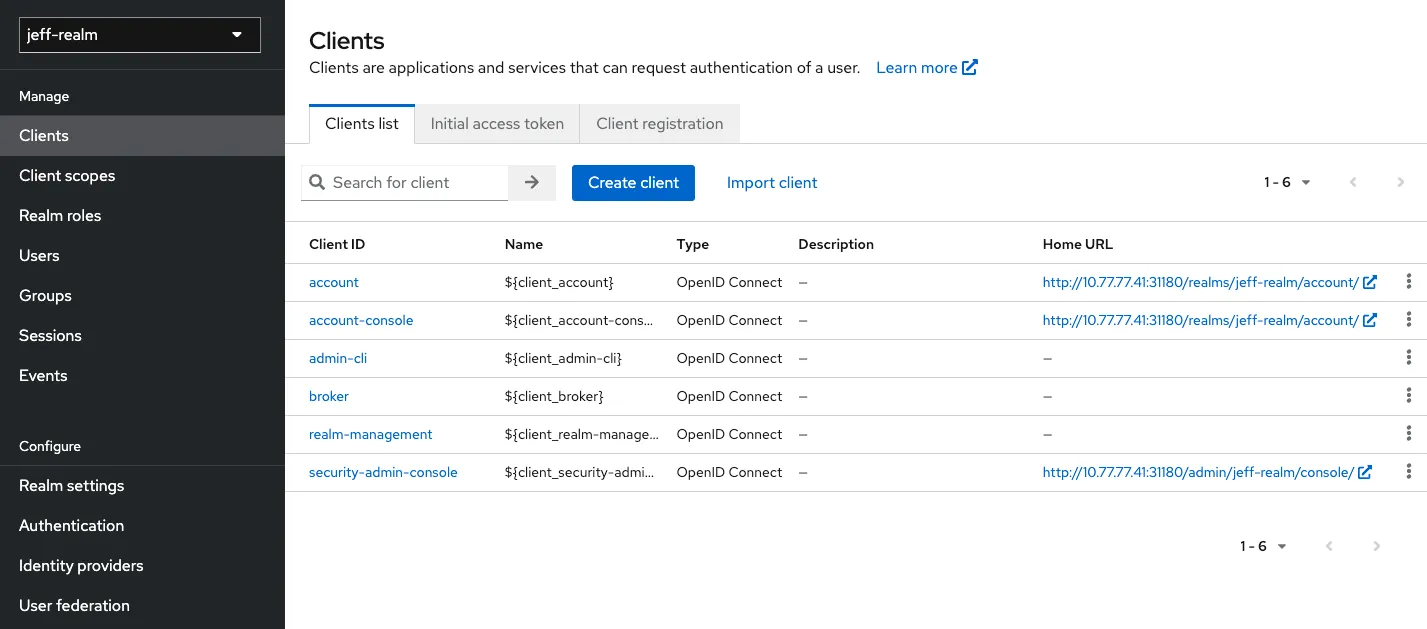The height and width of the screenshot is (629, 1427).
Task: Open Sessions in the sidebar
Action: coord(142,335)
